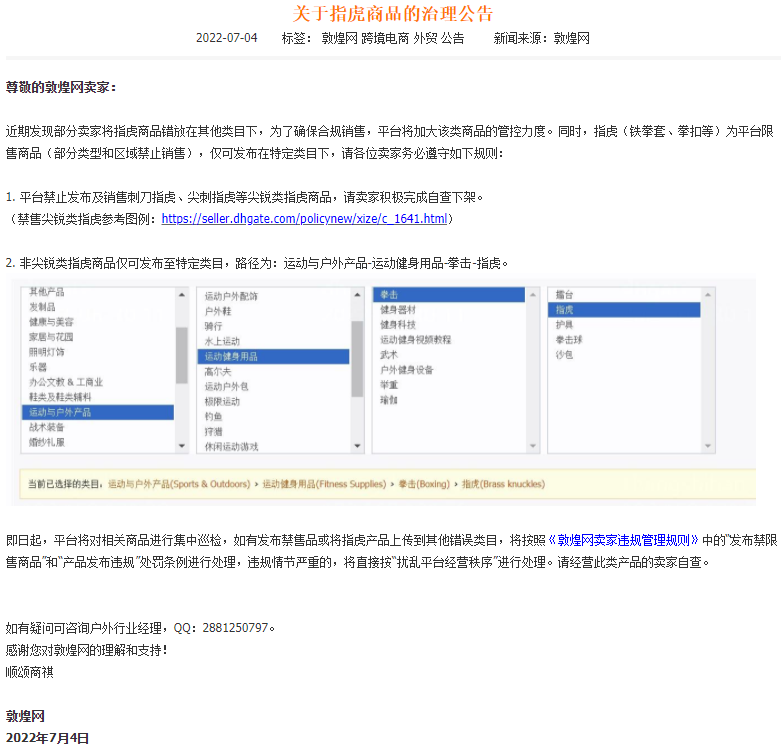Select 护具 in fourth list
The image size is (781, 745).
564,325
